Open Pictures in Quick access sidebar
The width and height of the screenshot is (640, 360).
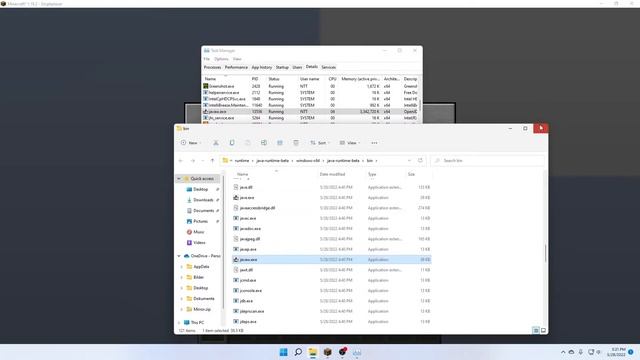click(x=200, y=221)
